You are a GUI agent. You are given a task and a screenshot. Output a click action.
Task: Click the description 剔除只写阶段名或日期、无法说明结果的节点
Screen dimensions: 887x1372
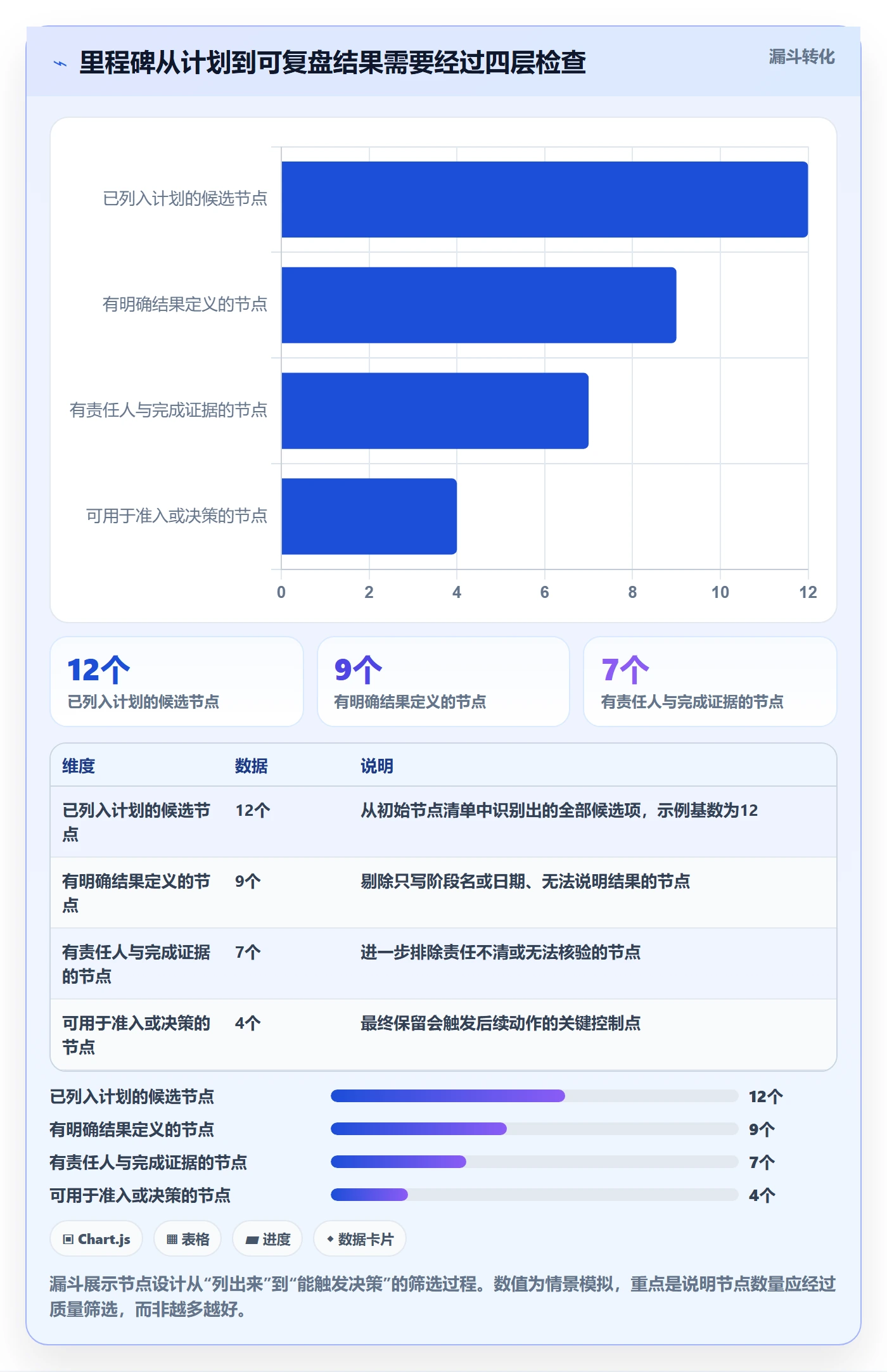coord(525,881)
